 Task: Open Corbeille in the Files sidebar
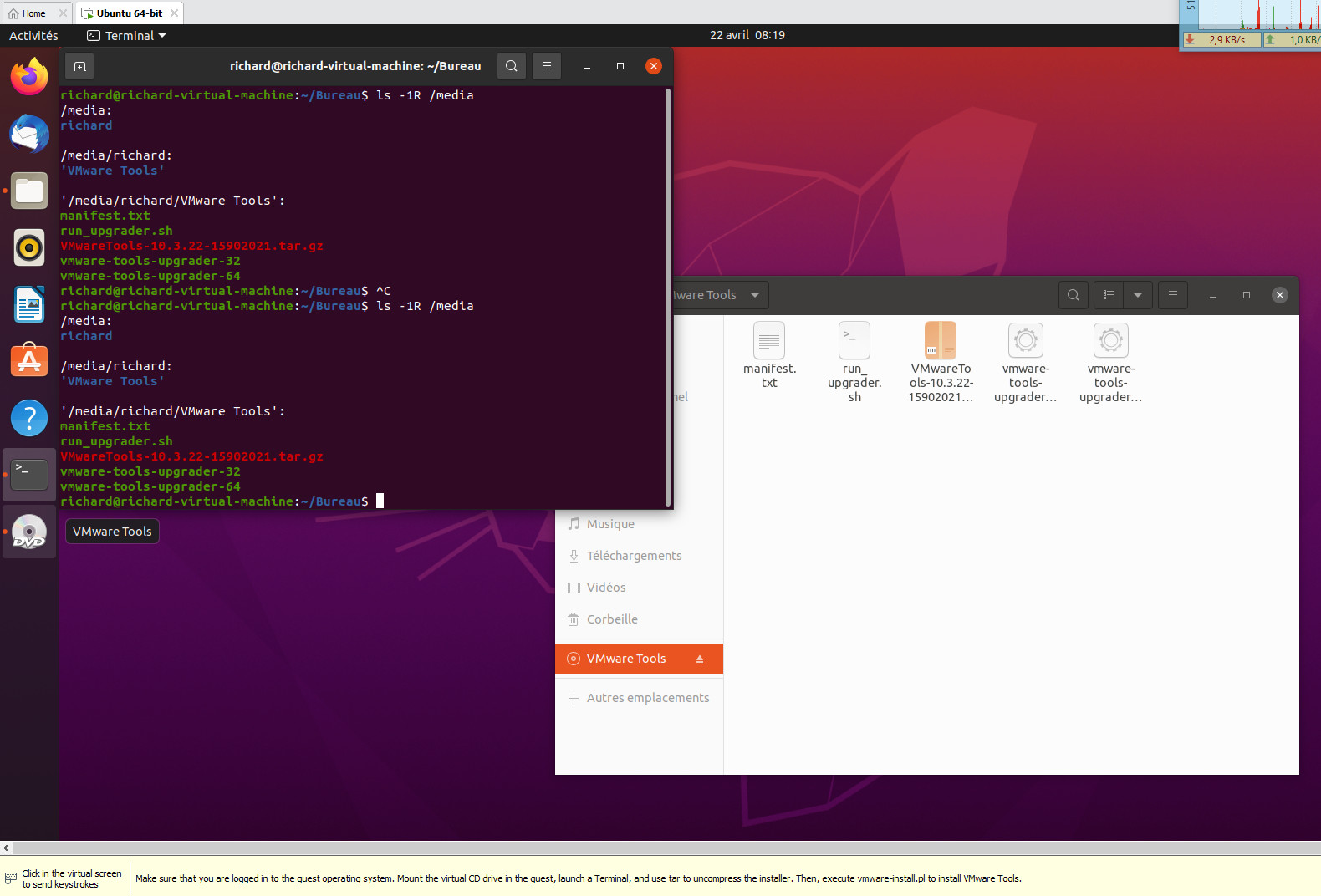coord(639,619)
